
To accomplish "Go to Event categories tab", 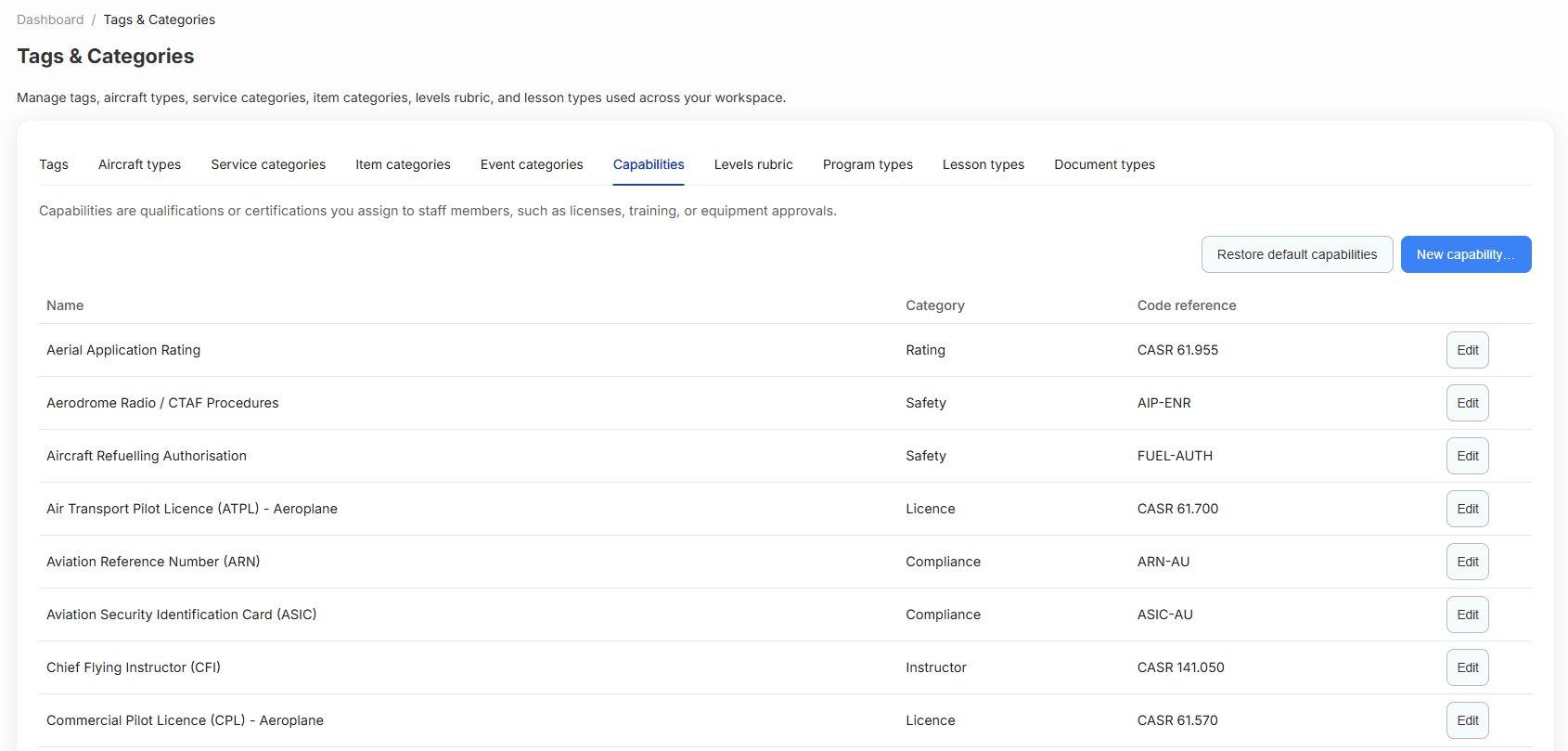I will pos(532,164).
